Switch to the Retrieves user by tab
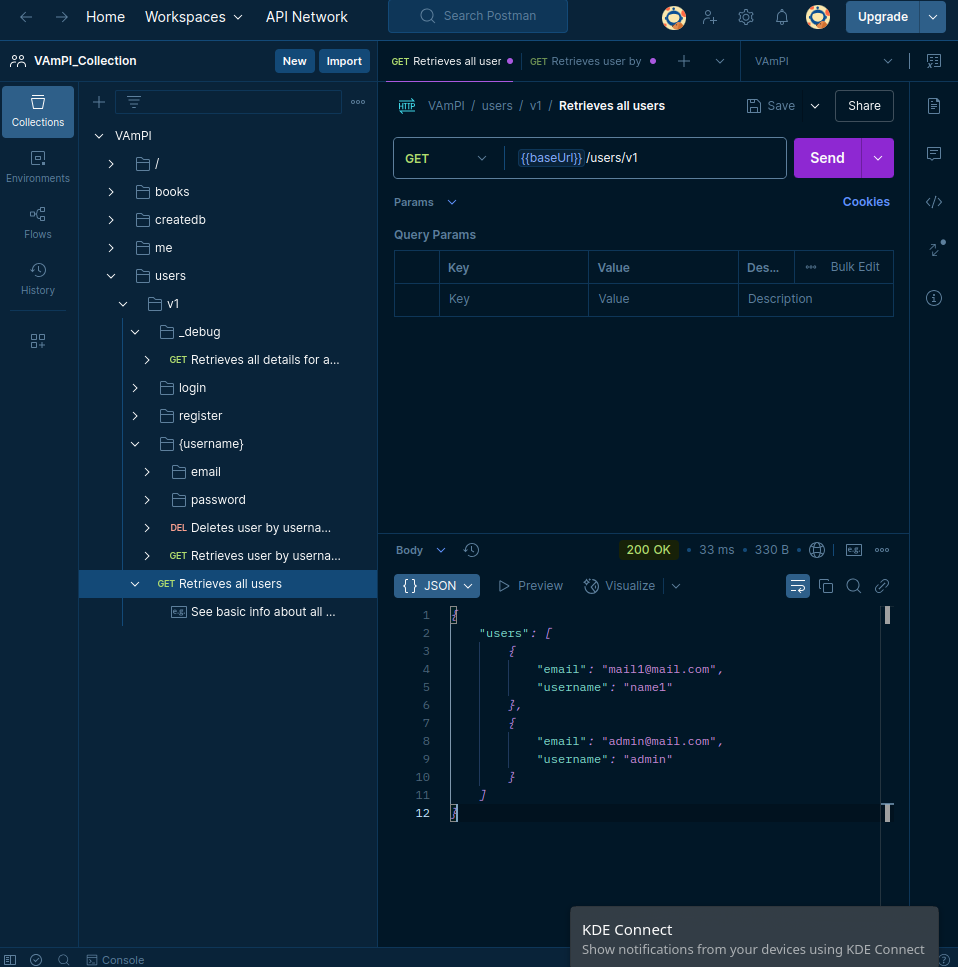Image resolution: width=958 pixels, height=967 pixels. coord(585,61)
